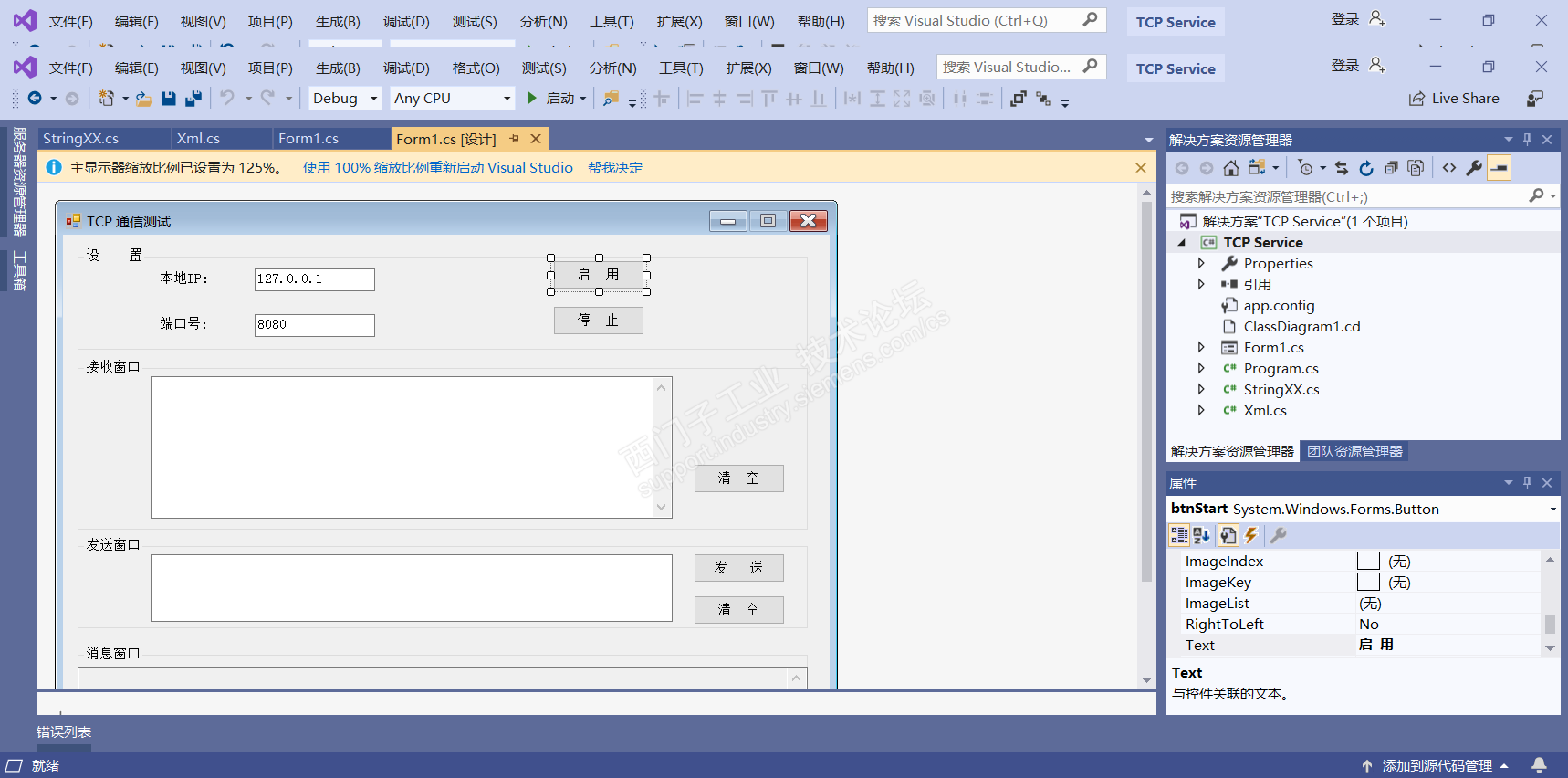Click the Save All icon
Screen dimensions: 1568x778
click(193, 98)
